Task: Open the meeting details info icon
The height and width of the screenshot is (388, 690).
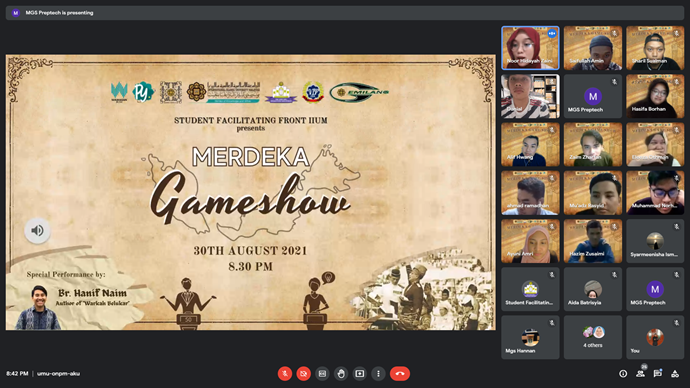Action: point(623,373)
